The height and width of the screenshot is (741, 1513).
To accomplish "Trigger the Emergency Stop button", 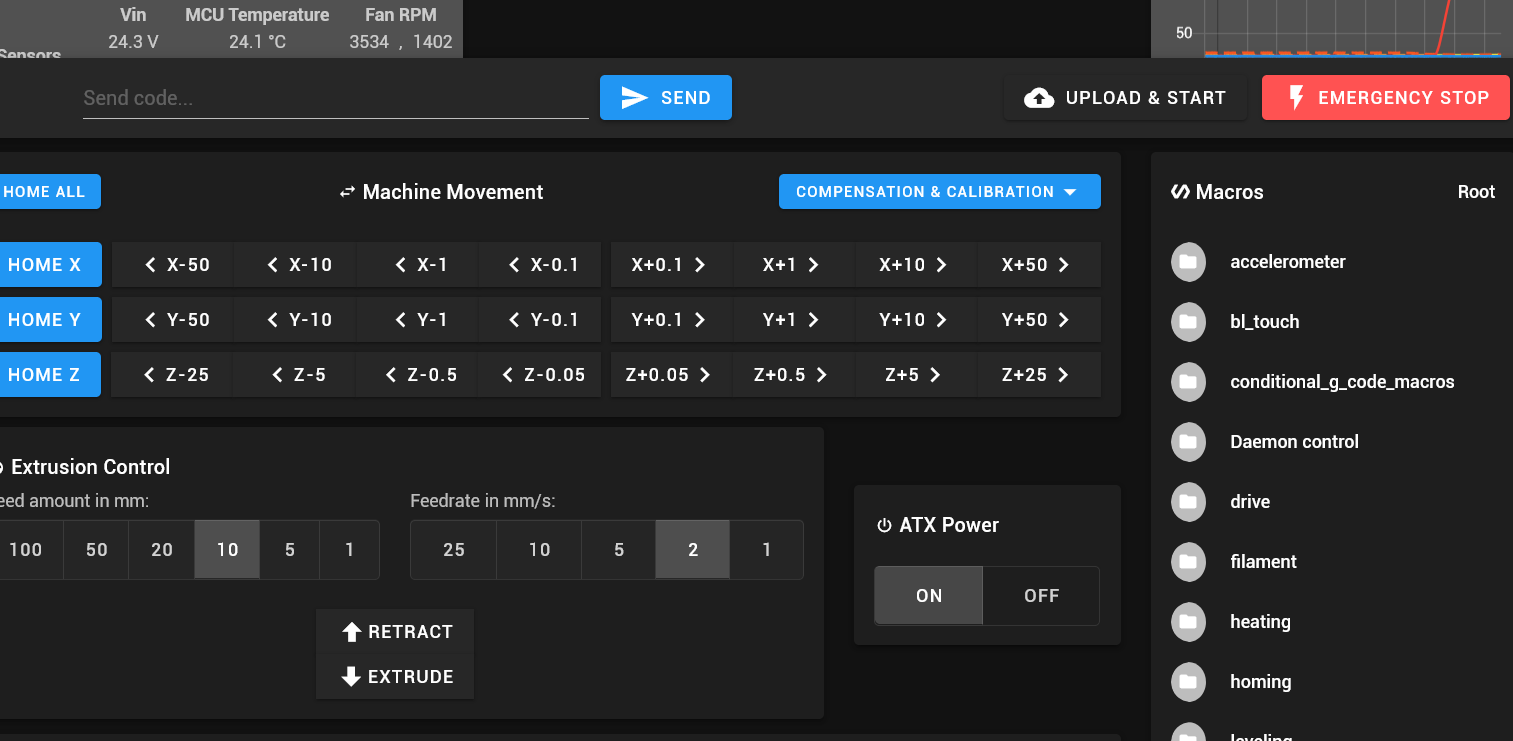I will click(1386, 98).
